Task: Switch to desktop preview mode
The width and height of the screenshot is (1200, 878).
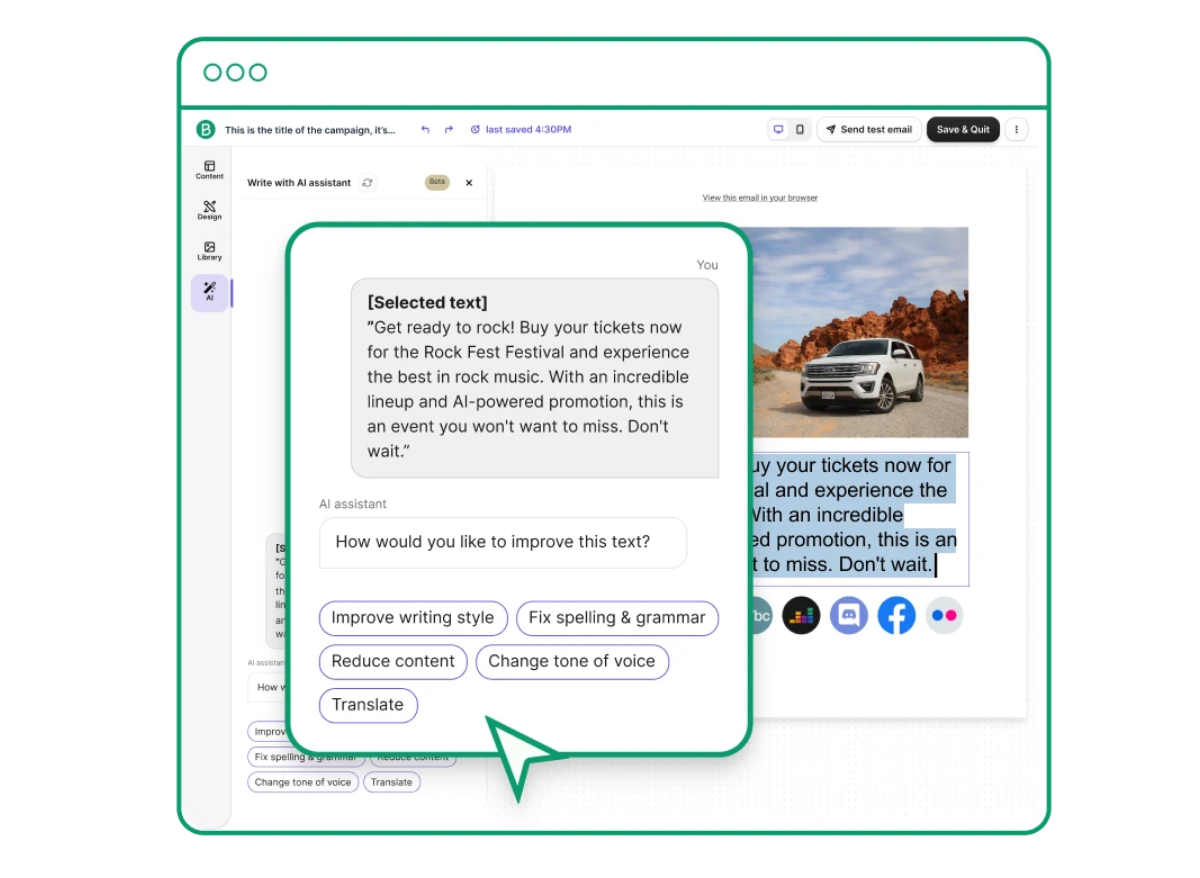Action: click(779, 129)
